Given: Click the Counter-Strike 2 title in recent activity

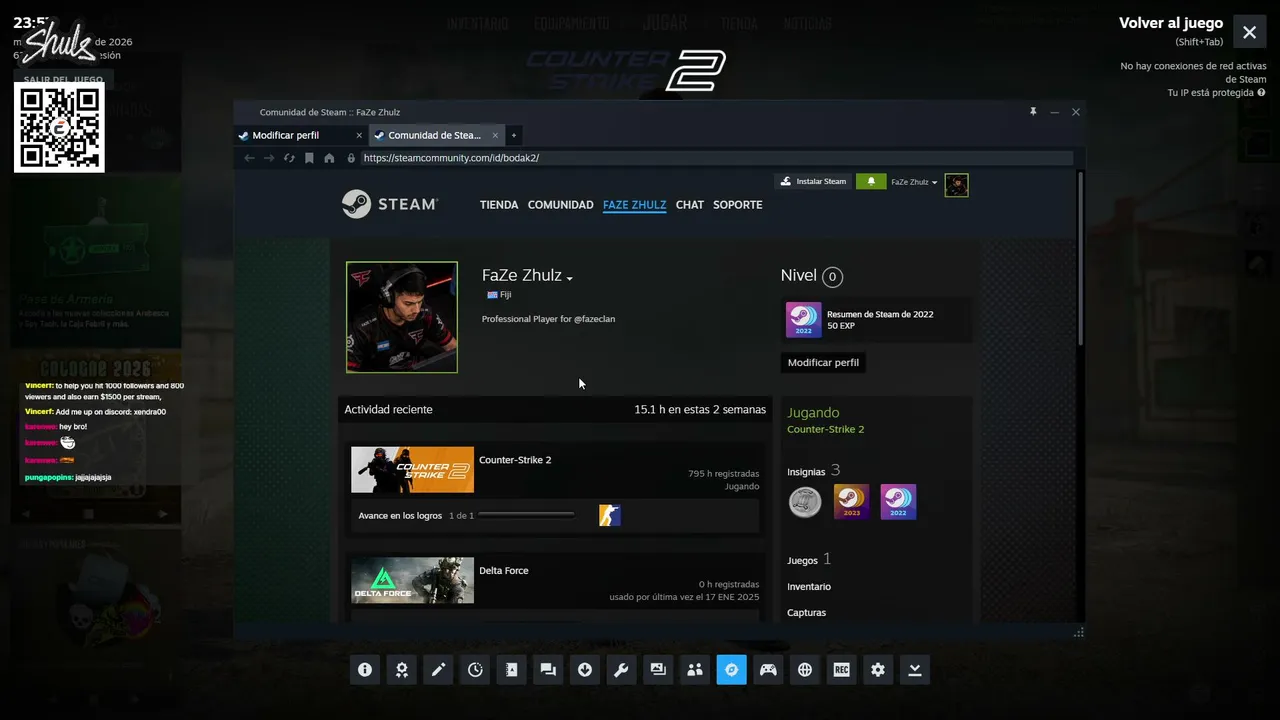Looking at the screenshot, I should coord(515,460).
